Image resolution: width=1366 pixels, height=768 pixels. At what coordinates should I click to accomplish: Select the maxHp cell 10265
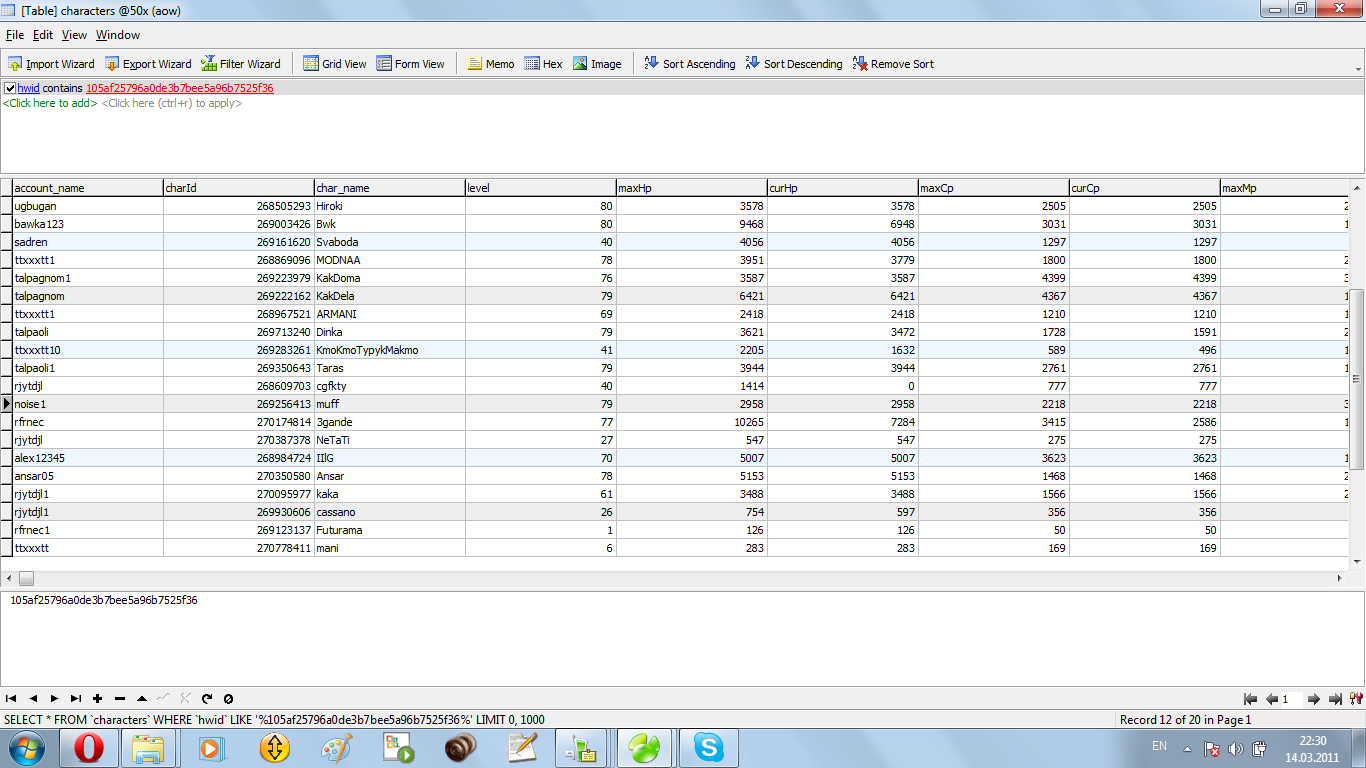pyautogui.click(x=691, y=422)
